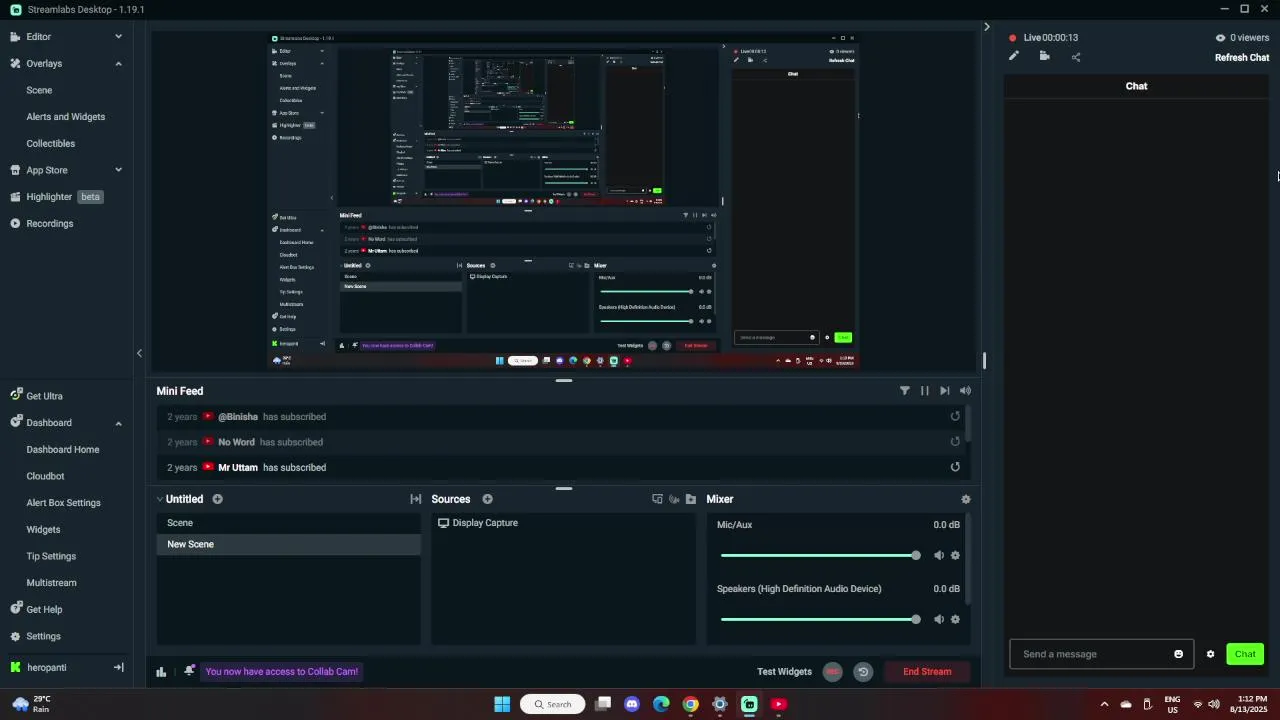Start recording with REC button
The image size is (1280, 720).
832,672
